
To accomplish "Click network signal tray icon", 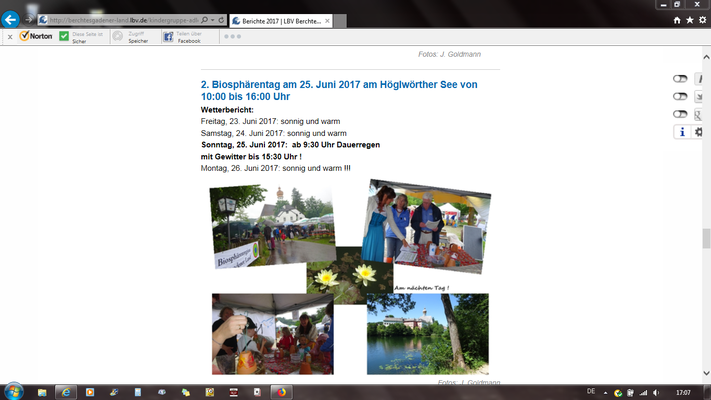I will [643, 393].
